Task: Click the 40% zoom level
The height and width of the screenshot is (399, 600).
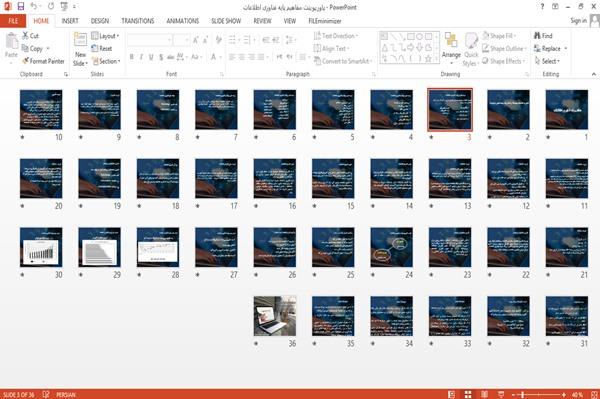Action: pos(577,394)
